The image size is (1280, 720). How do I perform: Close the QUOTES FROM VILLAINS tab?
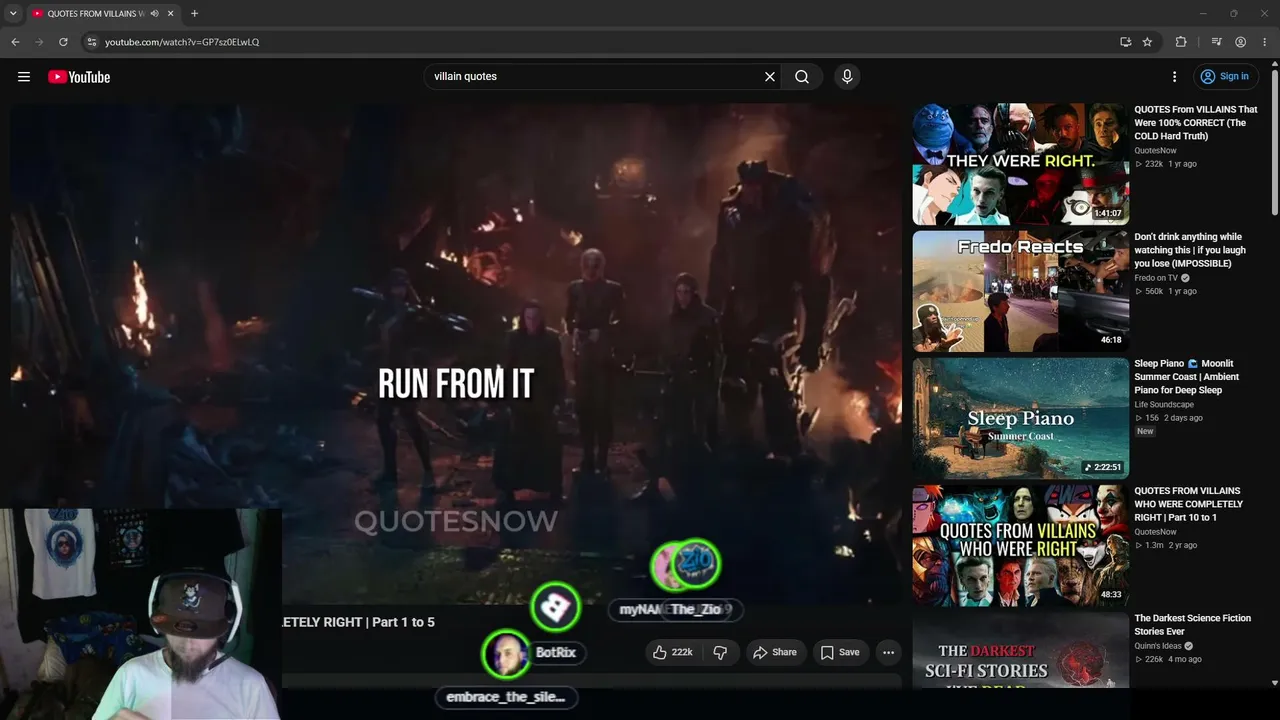(x=171, y=14)
